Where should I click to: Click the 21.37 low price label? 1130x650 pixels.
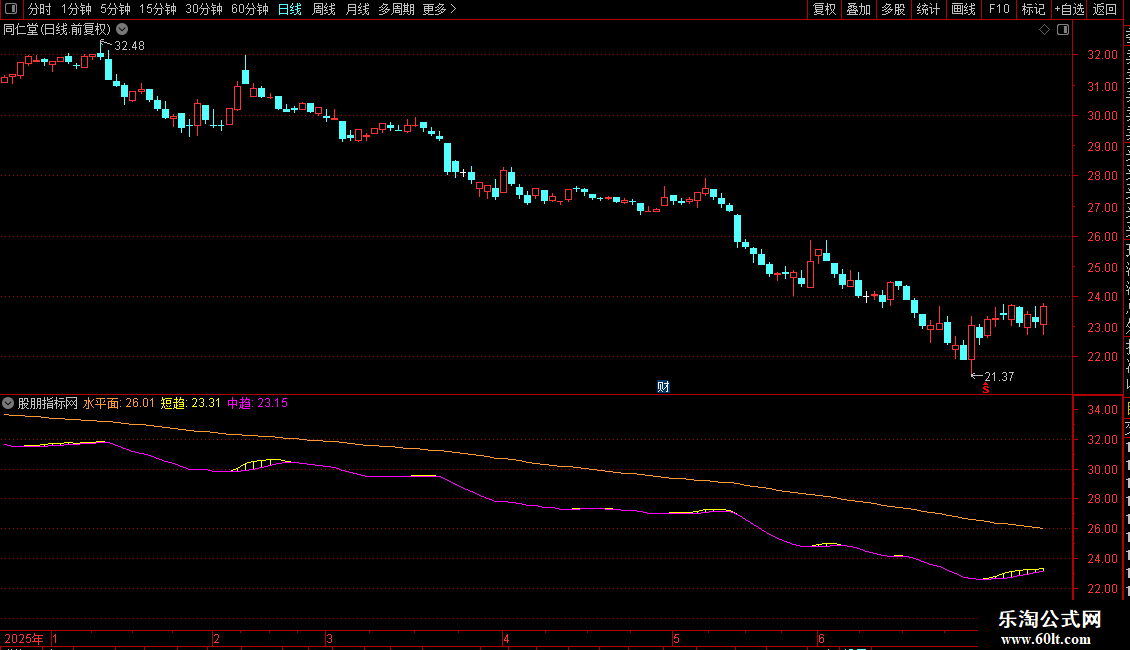[999, 377]
